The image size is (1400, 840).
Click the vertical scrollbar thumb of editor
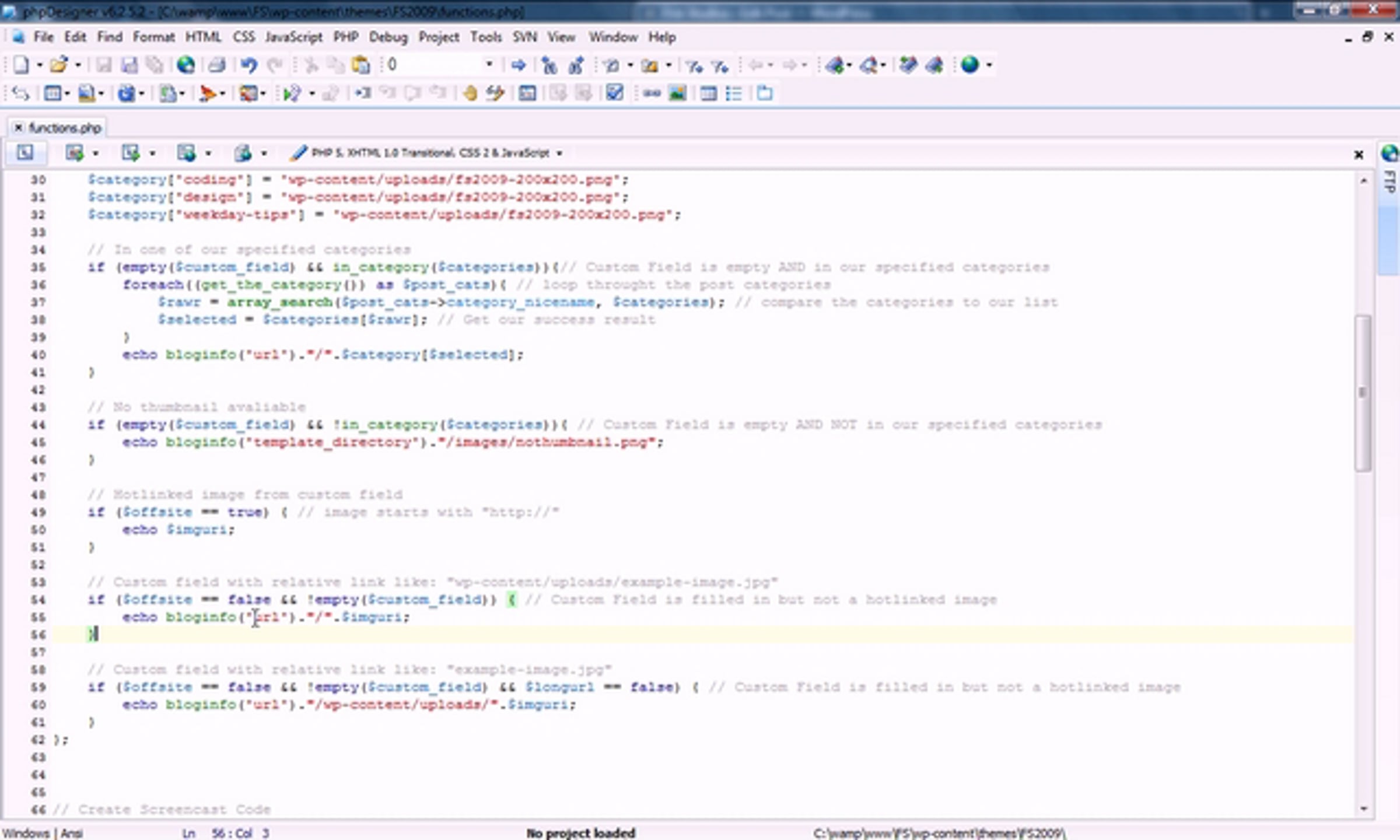tap(1363, 393)
